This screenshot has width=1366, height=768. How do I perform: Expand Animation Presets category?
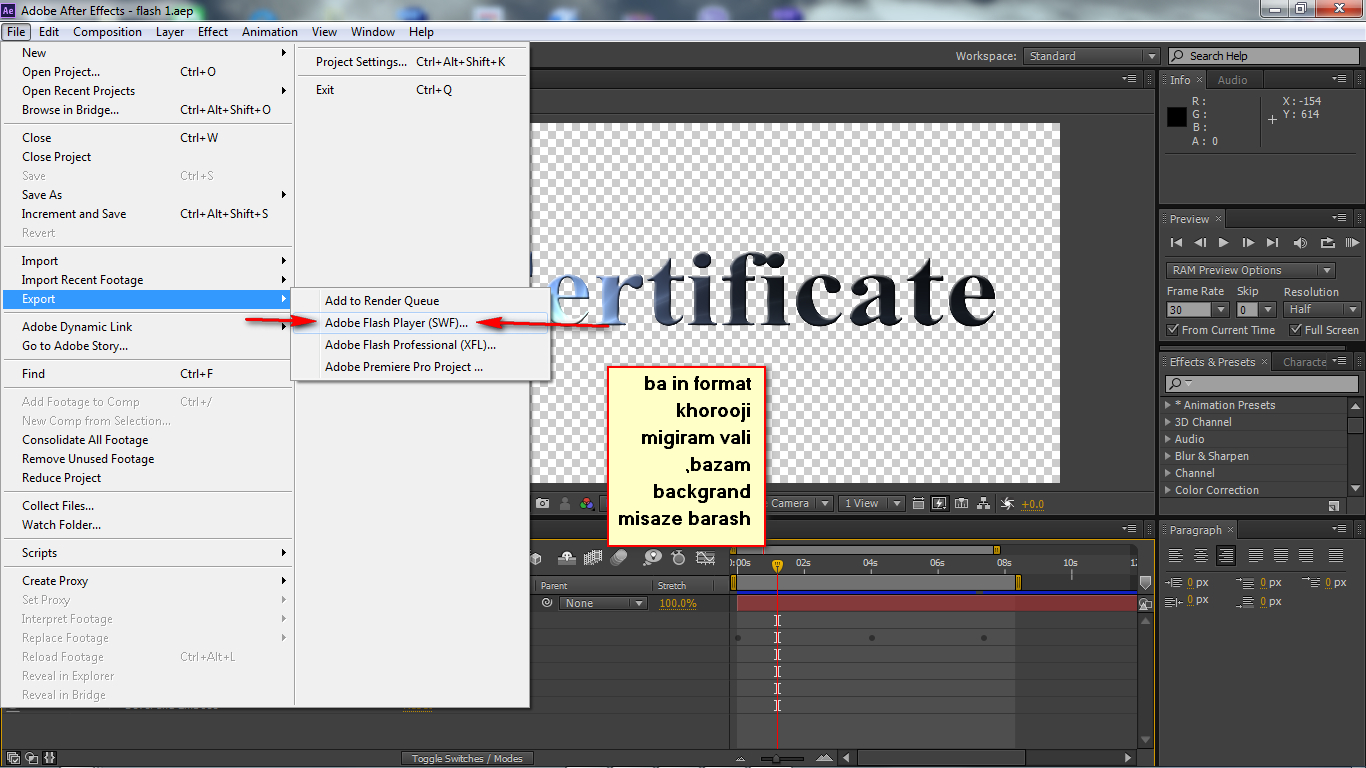[1167, 405]
